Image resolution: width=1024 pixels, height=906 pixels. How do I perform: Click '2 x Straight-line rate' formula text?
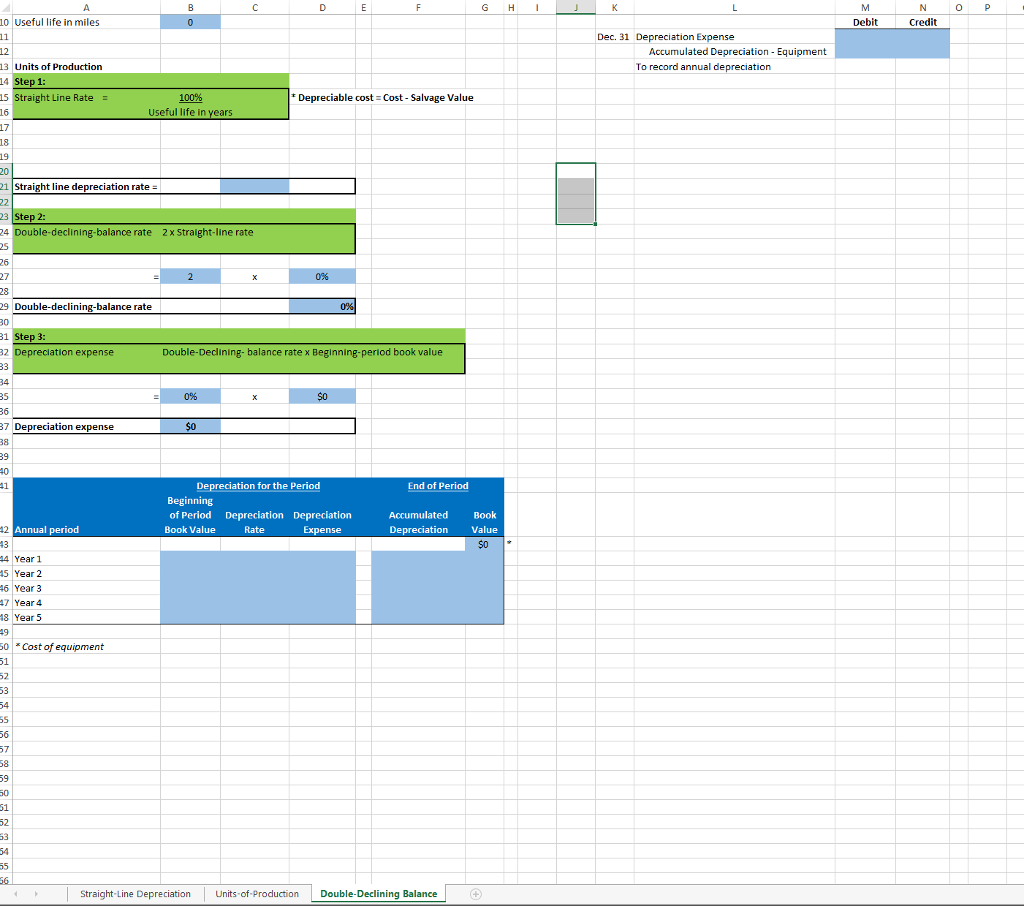[x=208, y=232]
